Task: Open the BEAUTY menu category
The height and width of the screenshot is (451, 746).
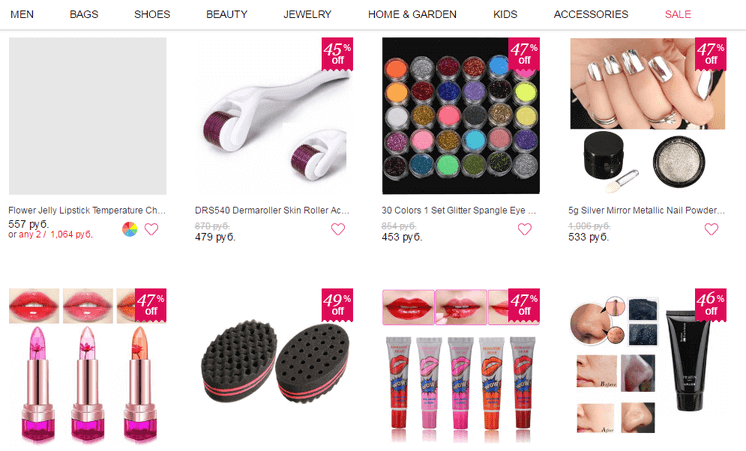Action: point(226,14)
